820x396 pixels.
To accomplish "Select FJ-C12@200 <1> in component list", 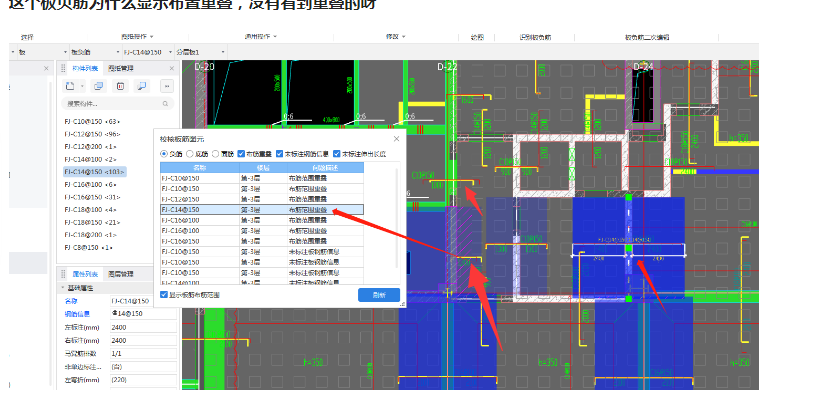I will click(x=90, y=146).
